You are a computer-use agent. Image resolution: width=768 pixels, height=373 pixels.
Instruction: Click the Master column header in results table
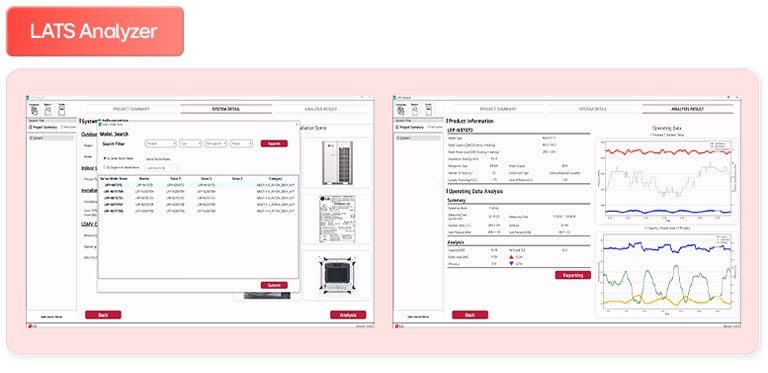[x=144, y=179]
